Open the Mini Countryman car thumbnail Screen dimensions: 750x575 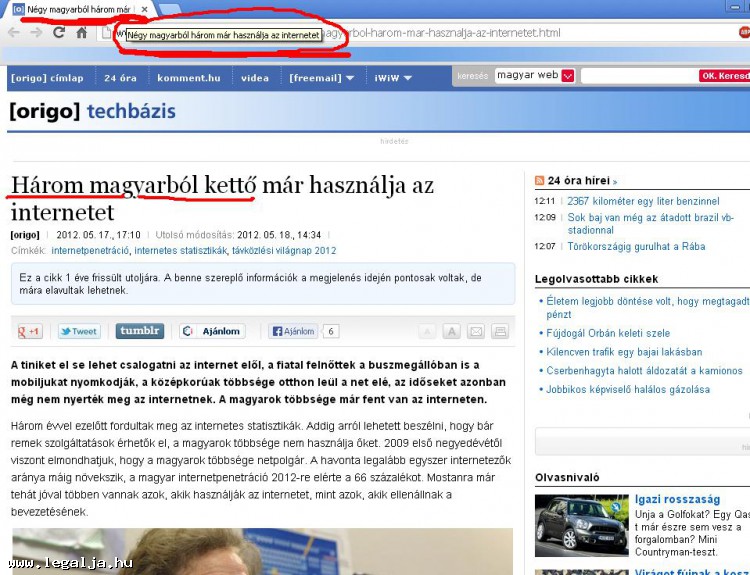581,524
